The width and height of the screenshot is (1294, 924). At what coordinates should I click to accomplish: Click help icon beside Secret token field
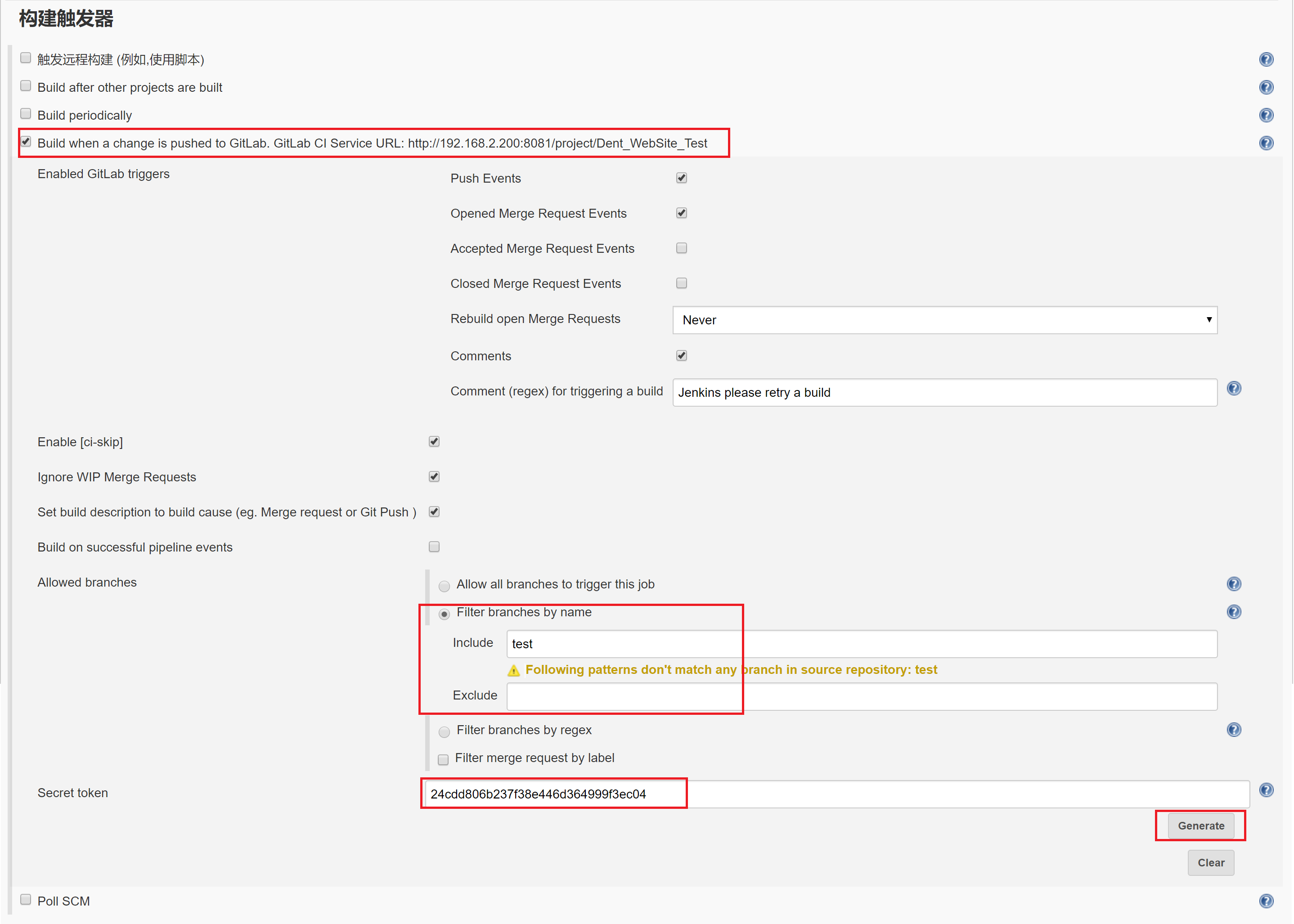coord(1266,790)
